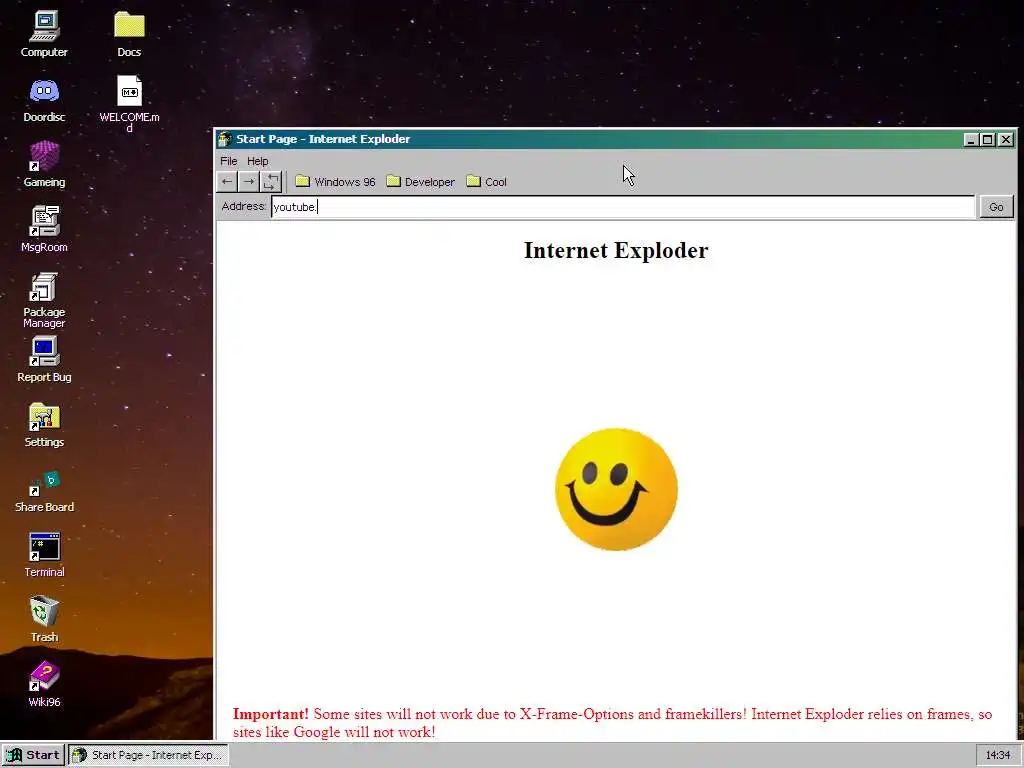Click the Start button on taskbar
This screenshot has width=1024, height=768.
tap(33, 755)
